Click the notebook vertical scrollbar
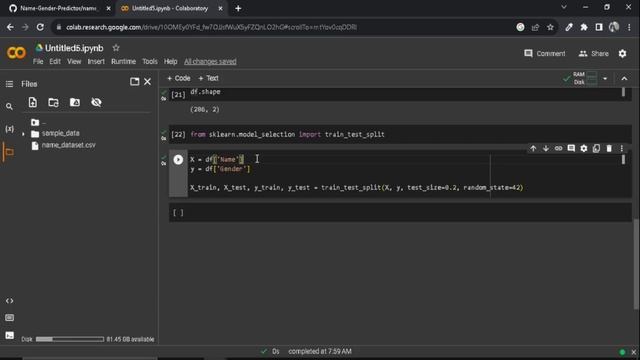Viewport: 640px width, 360px height. point(636,263)
